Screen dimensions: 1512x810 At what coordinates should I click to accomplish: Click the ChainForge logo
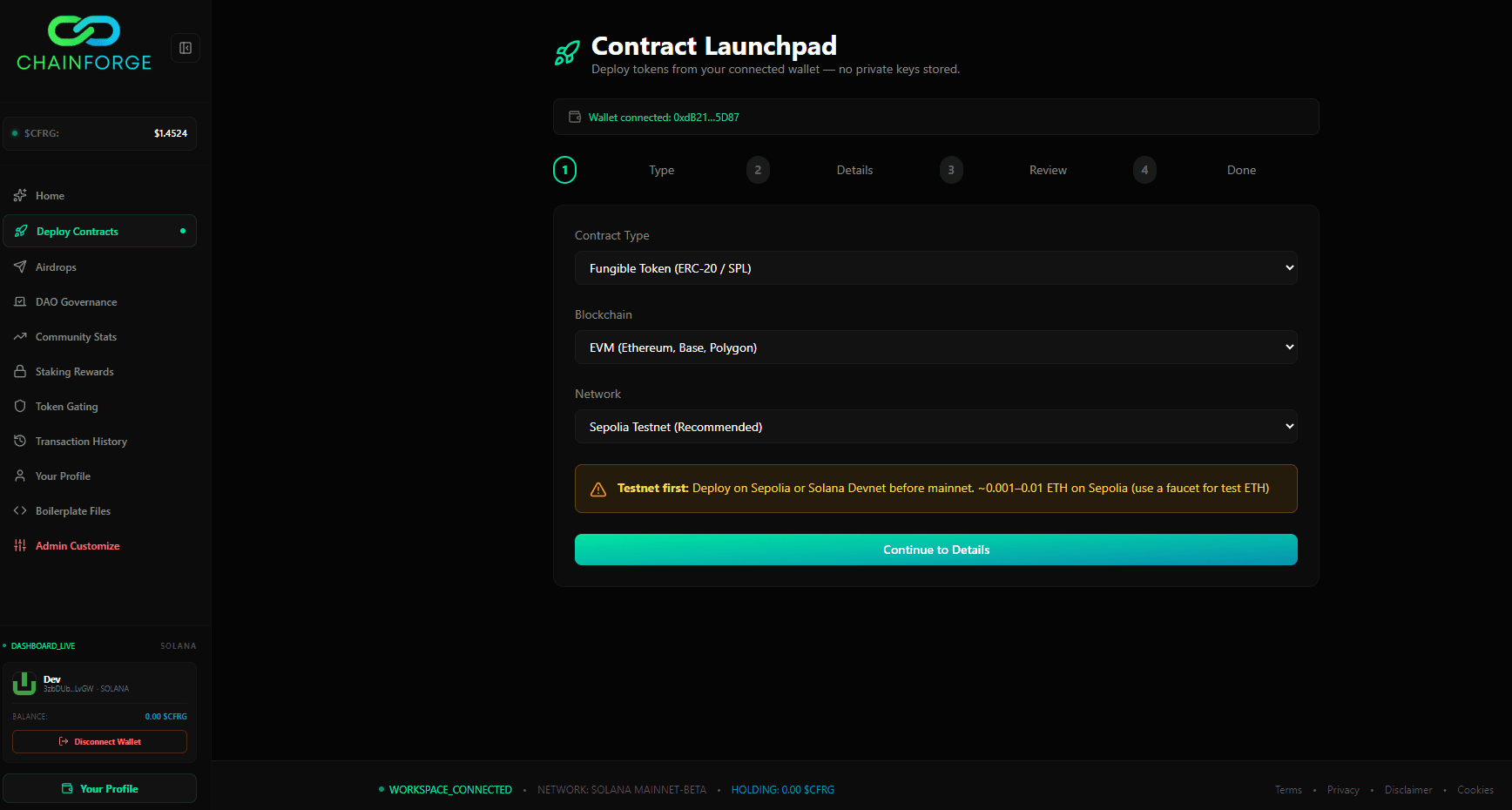[x=84, y=44]
